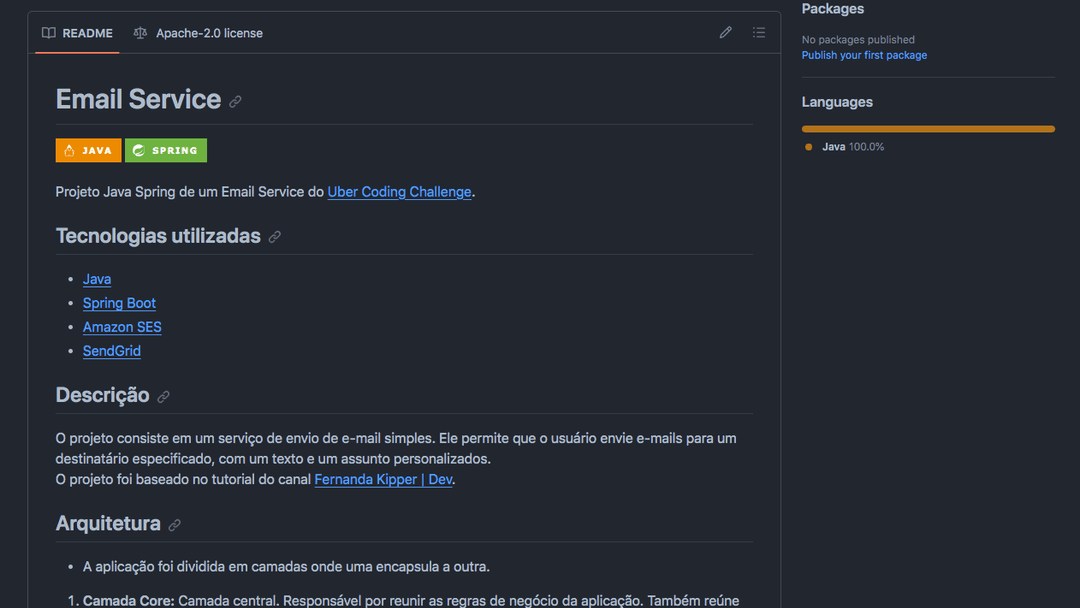
Task: Click the scale icon beside Apache-2.0 license
Action: pyautogui.click(x=141, y=33)
